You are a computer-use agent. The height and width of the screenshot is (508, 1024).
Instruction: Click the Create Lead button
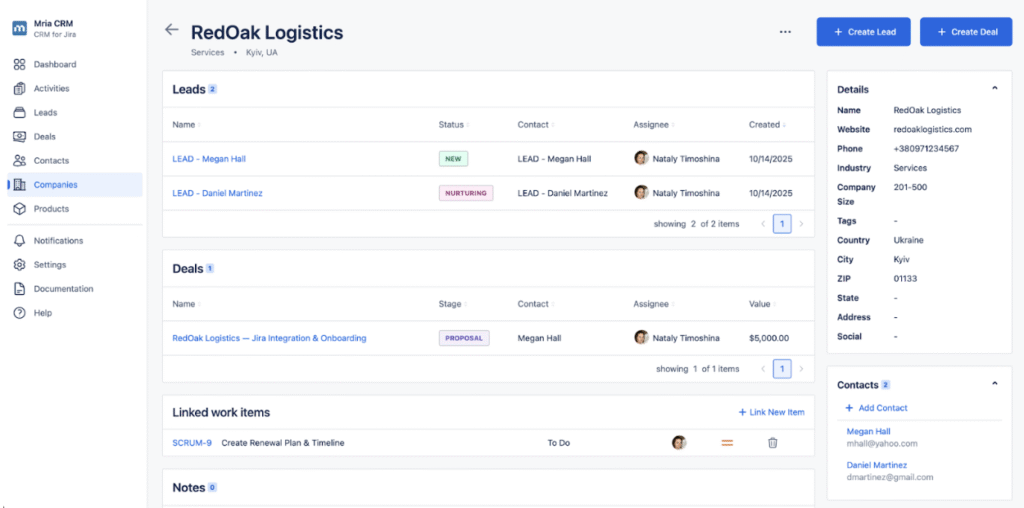pyautogui.click(x=863, y=32)
